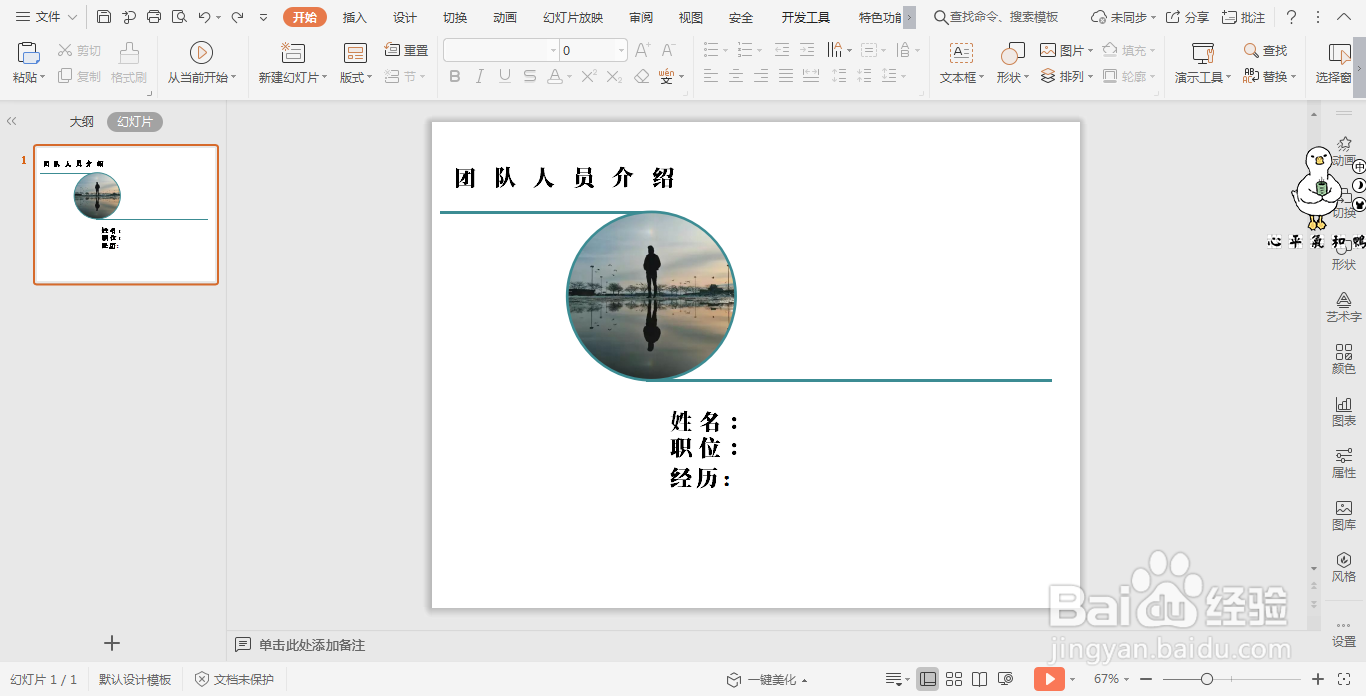Viewport: 1366px width, 696px height.
Task: Toggle bold formatting on selected text
Action: (x=453, y=77)
